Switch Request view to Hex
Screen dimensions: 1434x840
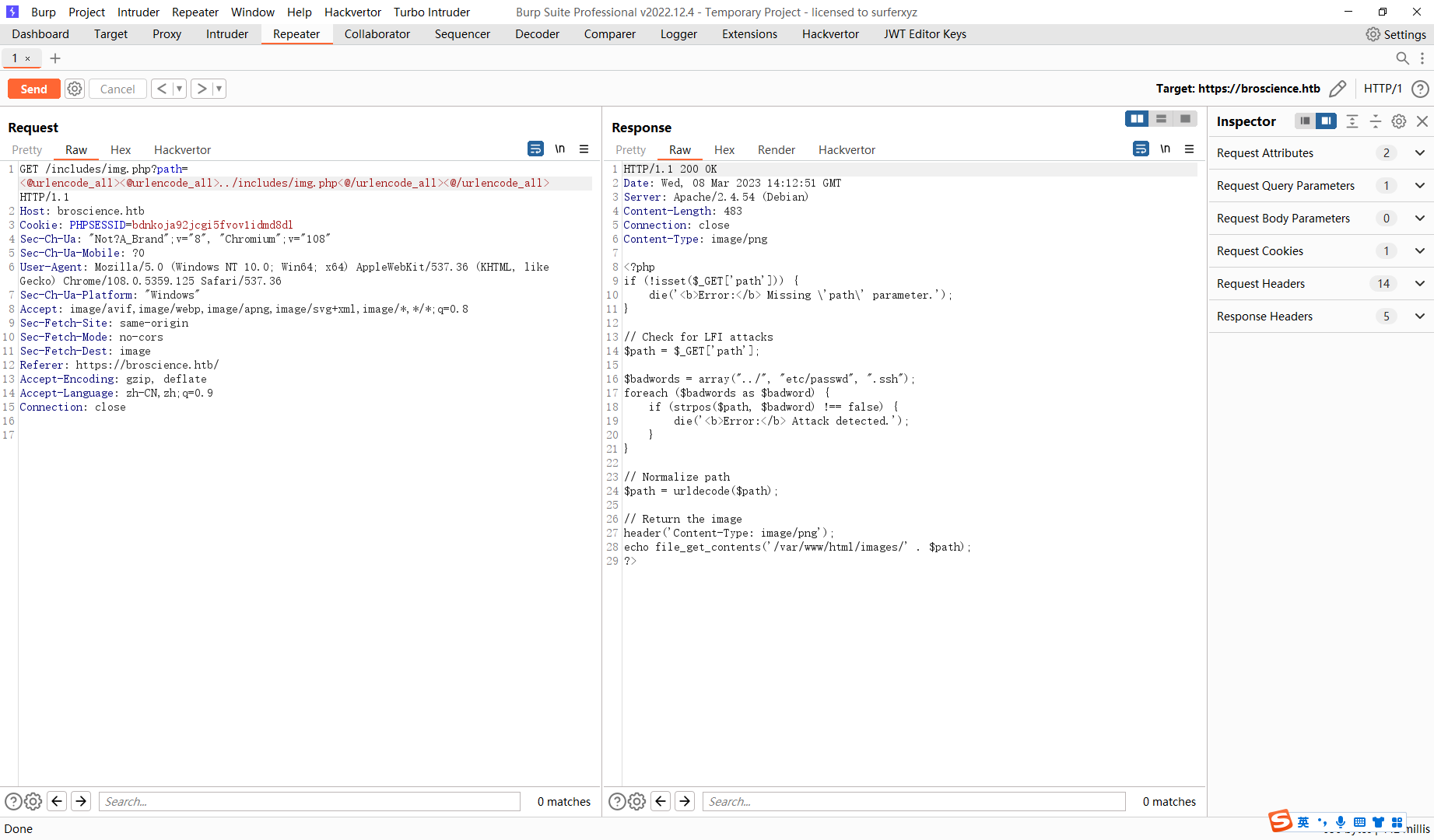121,150
